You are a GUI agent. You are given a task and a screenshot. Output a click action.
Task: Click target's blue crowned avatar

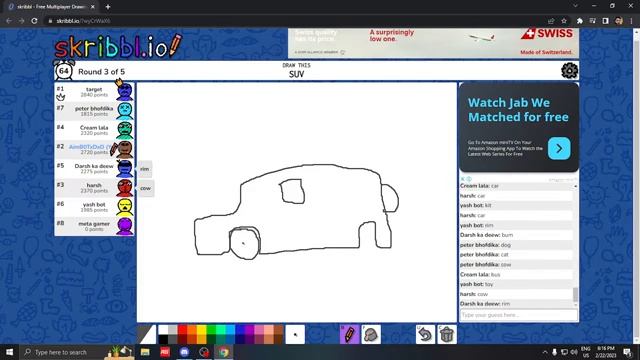[x=124, y=91]
